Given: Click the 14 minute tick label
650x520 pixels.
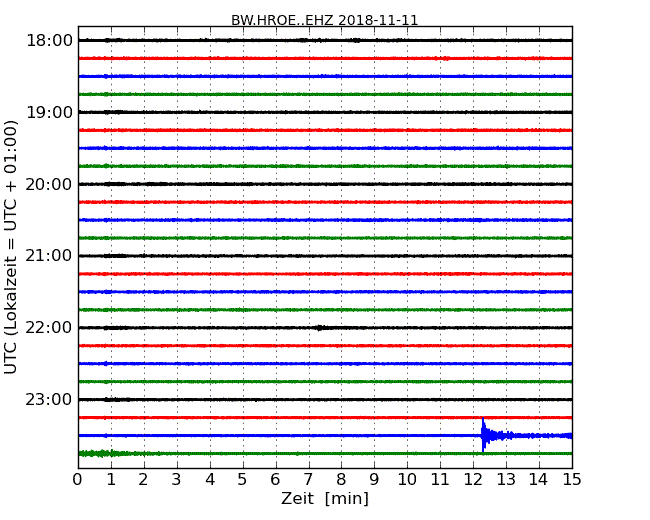Looking at the screenshot, I should [539, 480].
